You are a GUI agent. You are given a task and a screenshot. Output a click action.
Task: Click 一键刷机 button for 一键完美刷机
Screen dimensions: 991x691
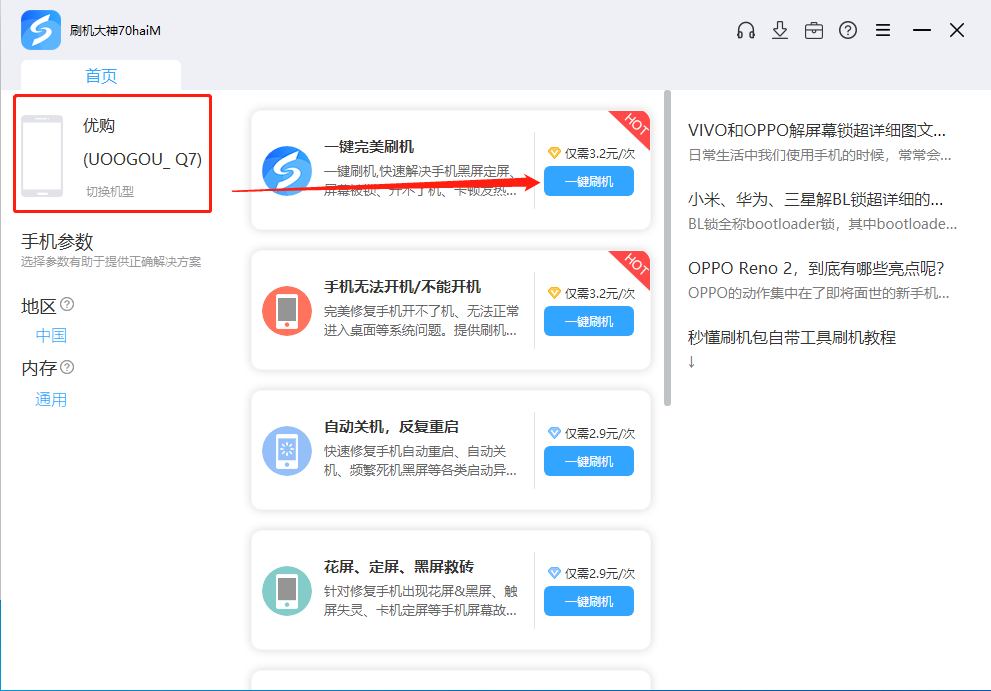589,181
